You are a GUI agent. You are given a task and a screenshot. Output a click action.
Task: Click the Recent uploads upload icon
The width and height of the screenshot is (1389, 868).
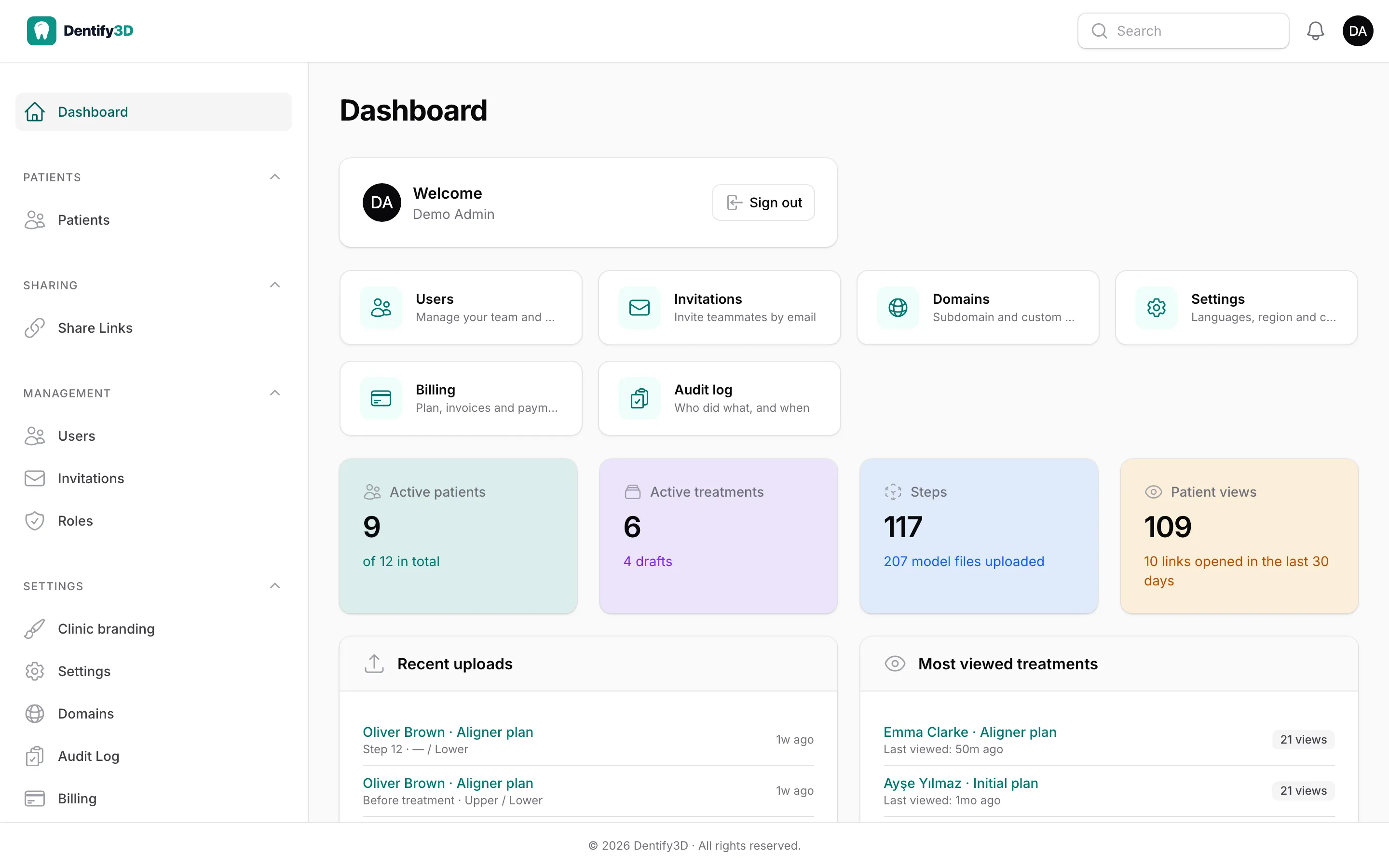click(374, 664)
